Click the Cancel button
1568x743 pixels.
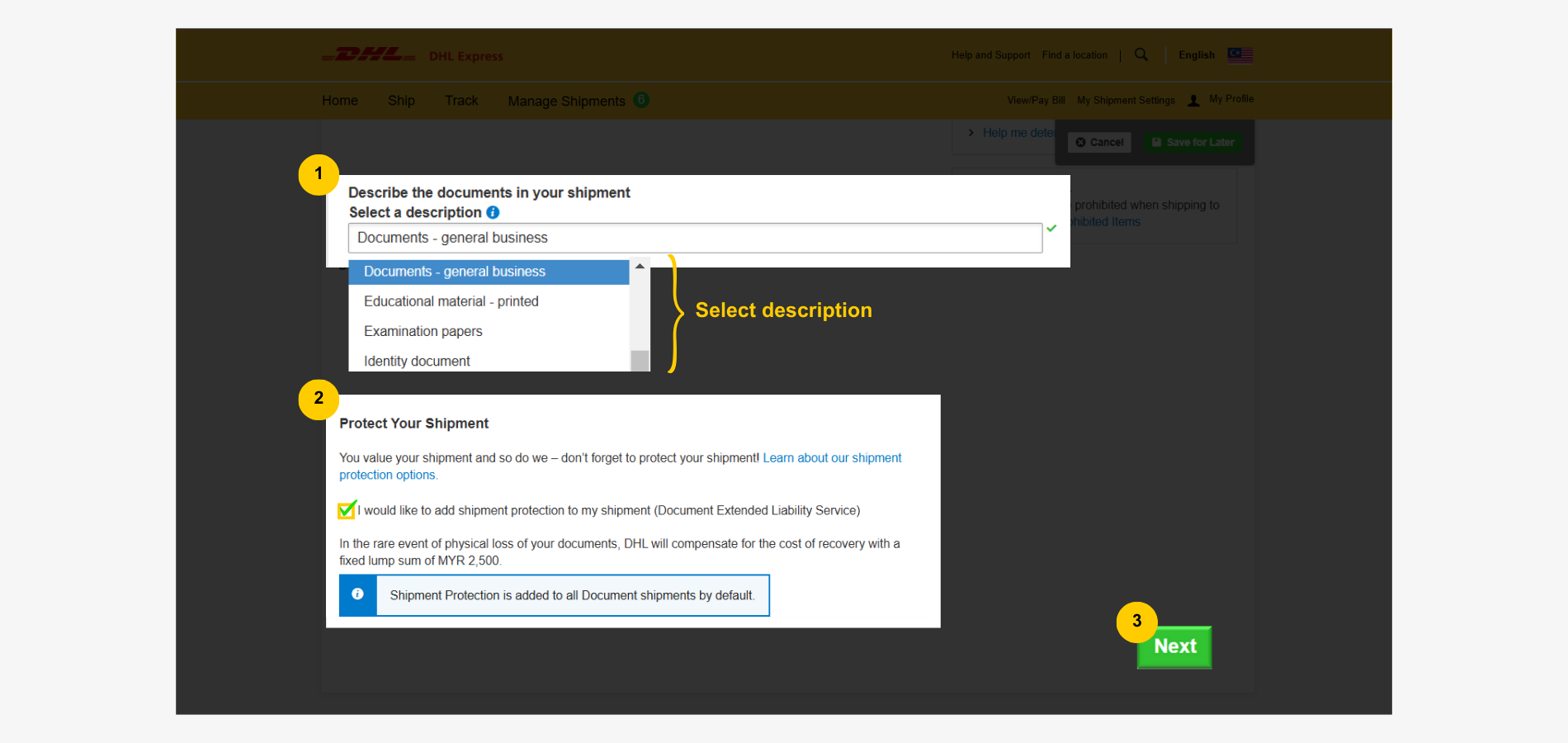1099,142
